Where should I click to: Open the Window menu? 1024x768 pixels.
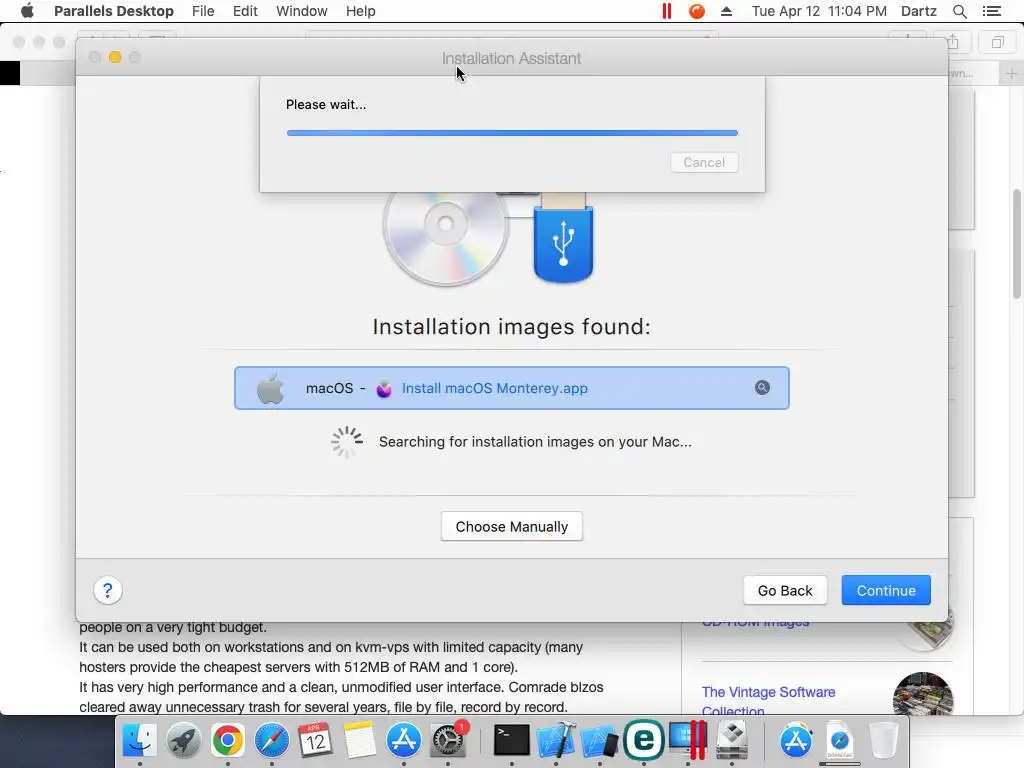[x=302, y=11]
